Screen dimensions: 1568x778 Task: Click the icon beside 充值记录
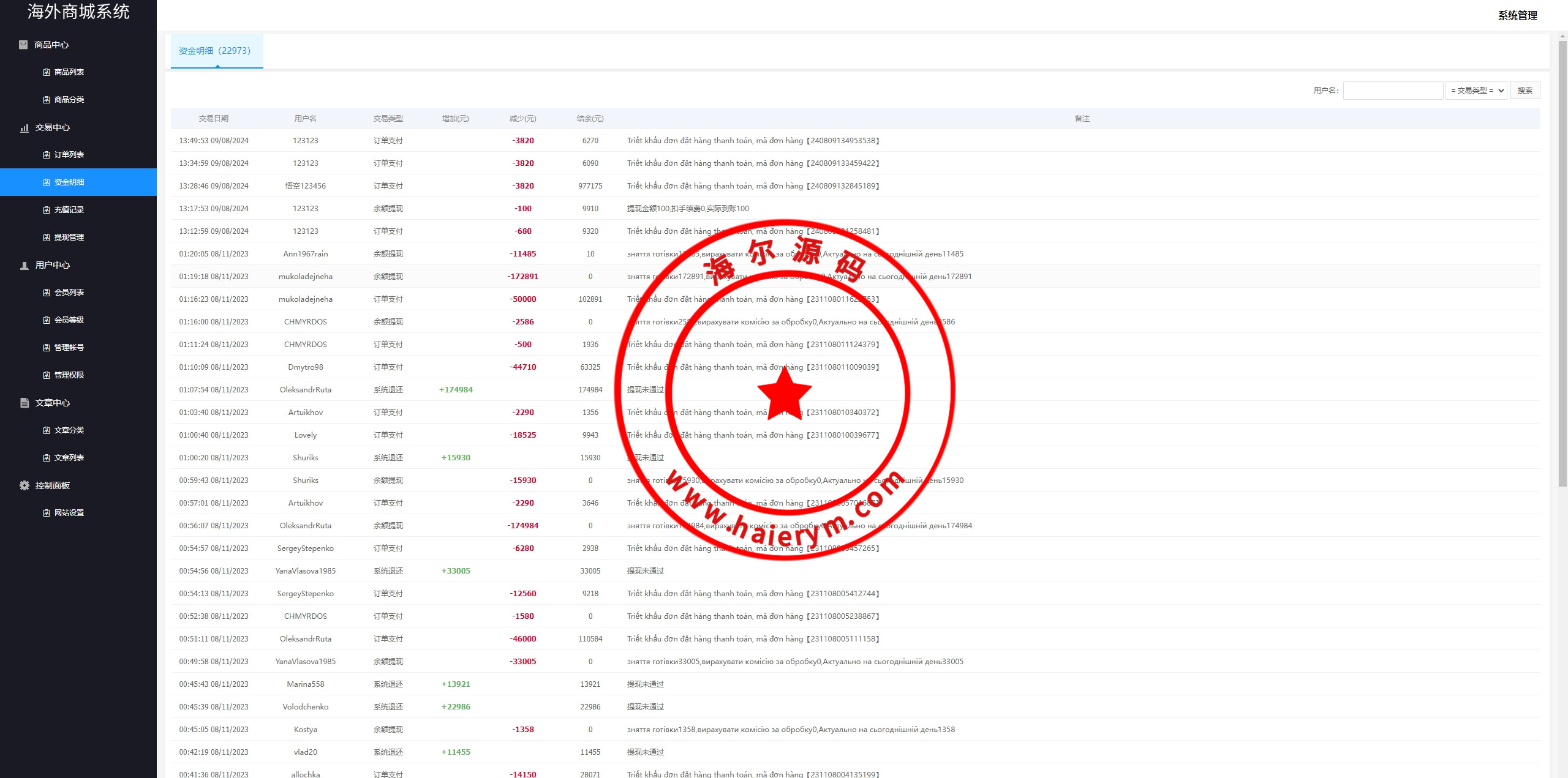(x=47, y=210)
